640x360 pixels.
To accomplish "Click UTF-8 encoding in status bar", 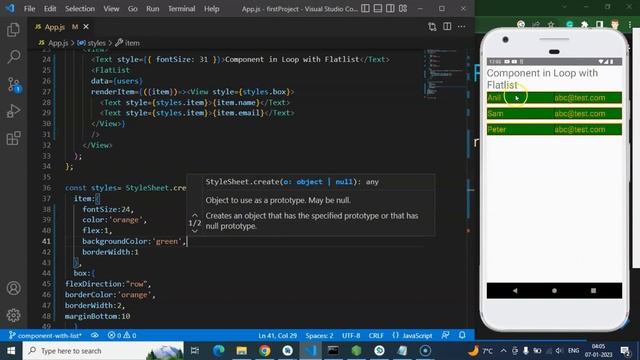I will pyautogui.click(x=351, y=336).
